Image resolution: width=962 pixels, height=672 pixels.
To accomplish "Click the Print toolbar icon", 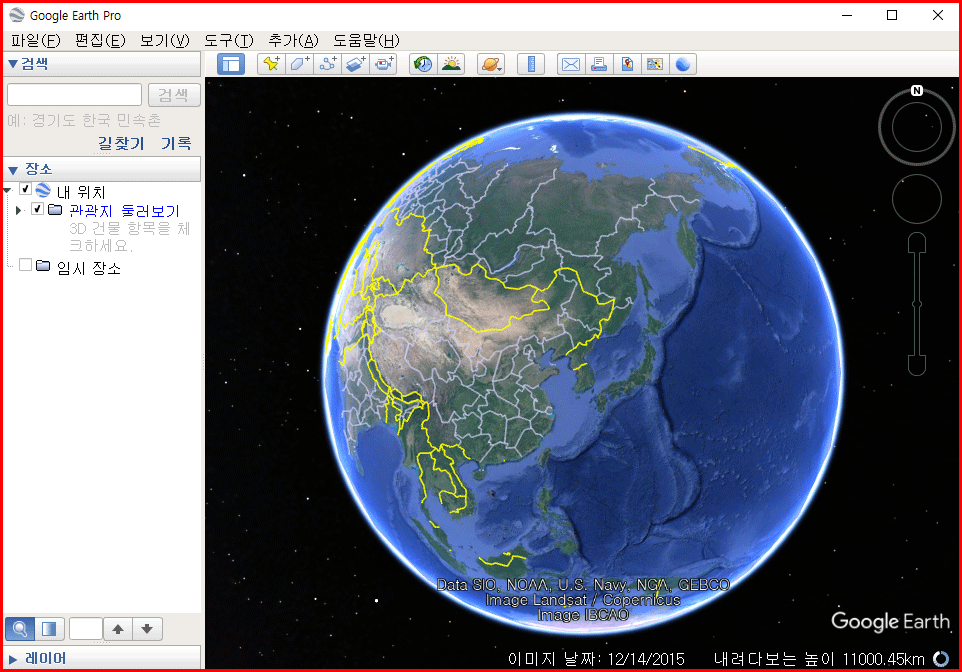I will click(599, 64).
